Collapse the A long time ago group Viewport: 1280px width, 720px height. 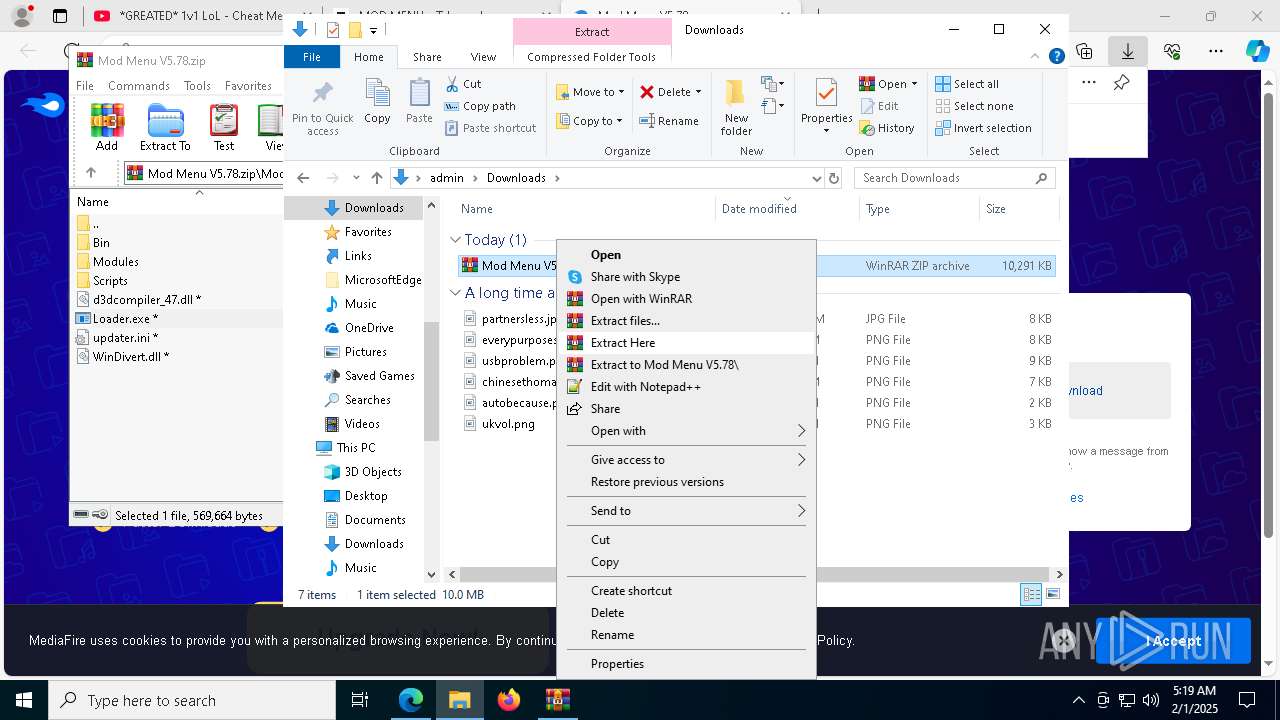(456, 293)
